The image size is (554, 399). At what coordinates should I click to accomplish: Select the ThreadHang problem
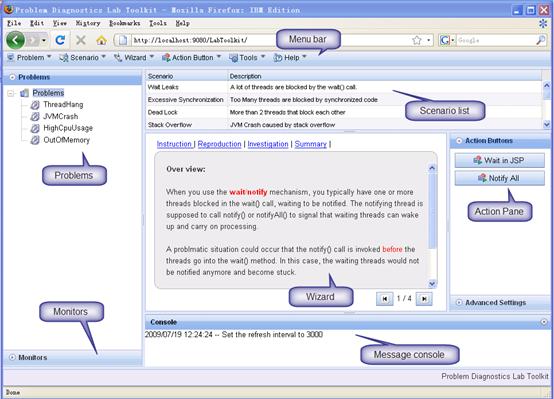63,105
